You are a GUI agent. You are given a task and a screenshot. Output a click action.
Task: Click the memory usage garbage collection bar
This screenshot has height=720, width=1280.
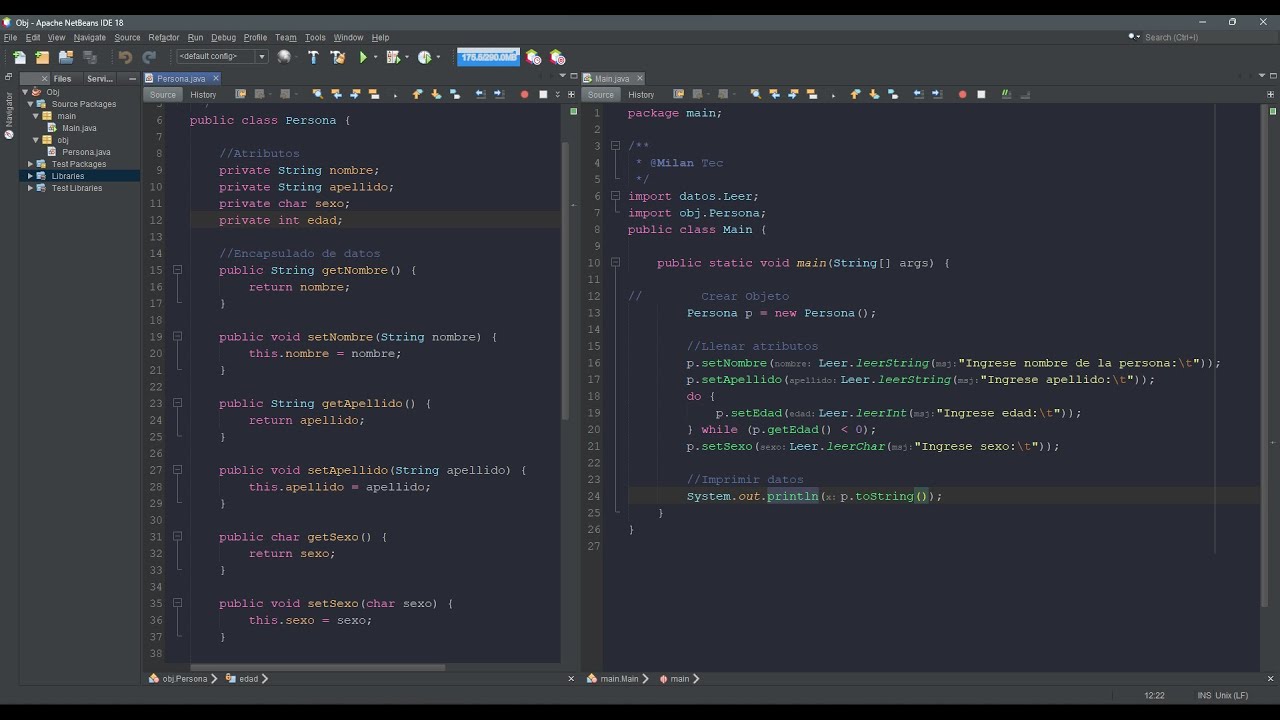click(x=488, y=57)
